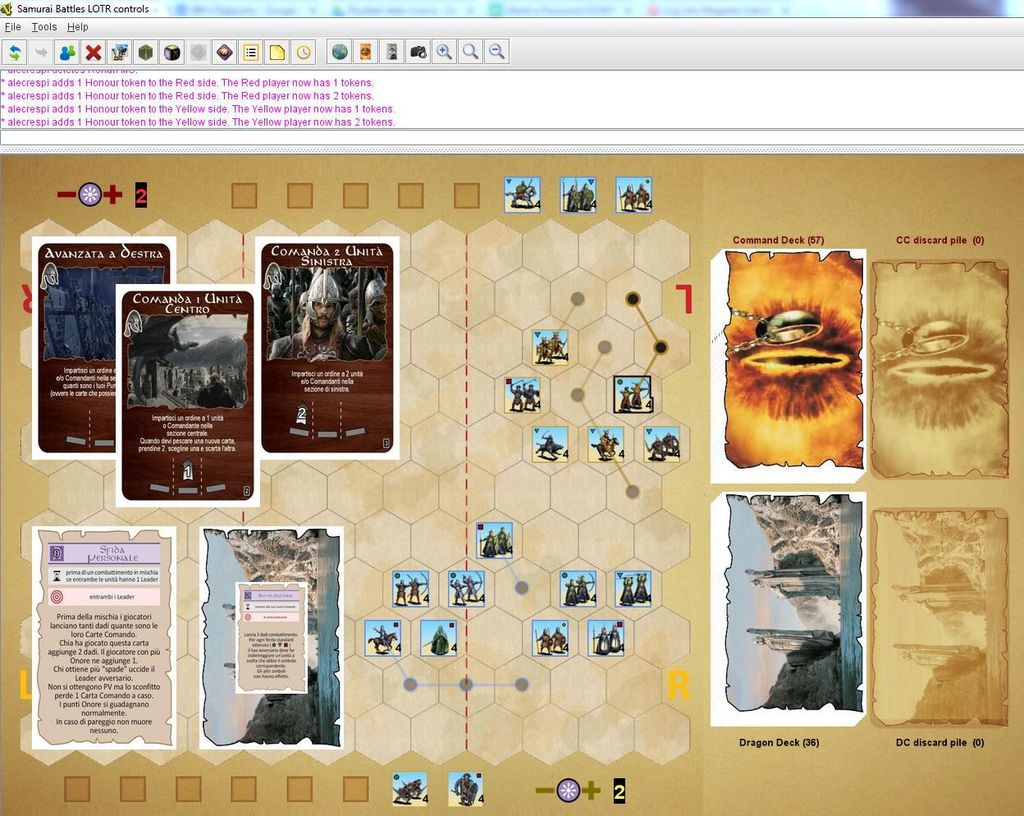
Task: Click the grey statue card toolbar icon
Action: (392, 52)
